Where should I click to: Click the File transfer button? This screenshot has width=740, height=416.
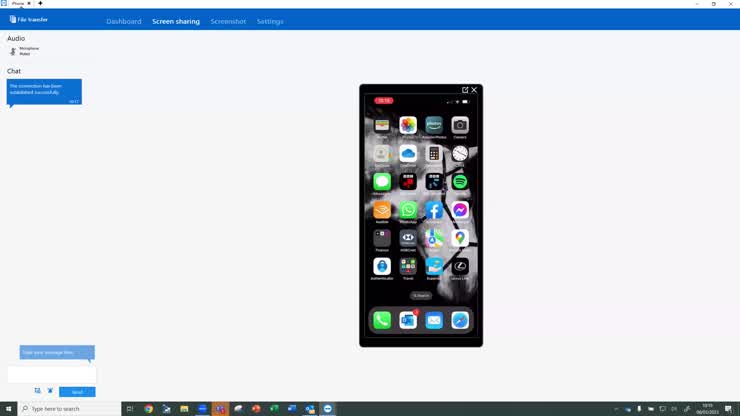[x=29, y=20]
